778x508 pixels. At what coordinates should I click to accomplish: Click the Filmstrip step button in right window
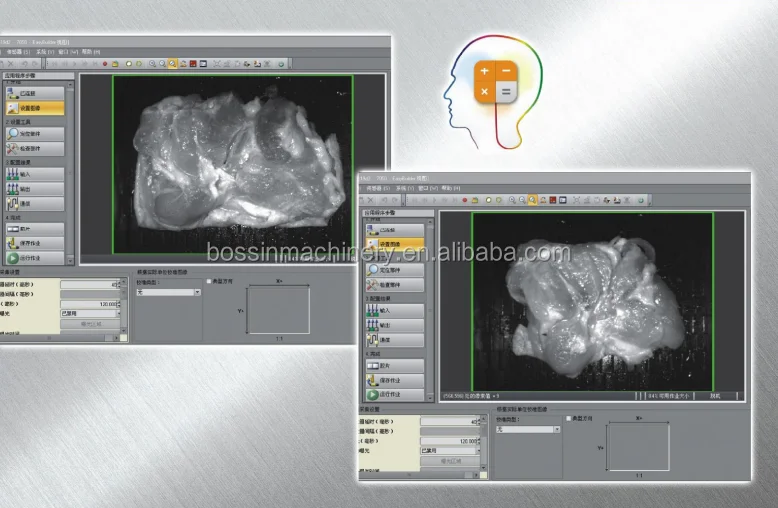click(394, 365)
